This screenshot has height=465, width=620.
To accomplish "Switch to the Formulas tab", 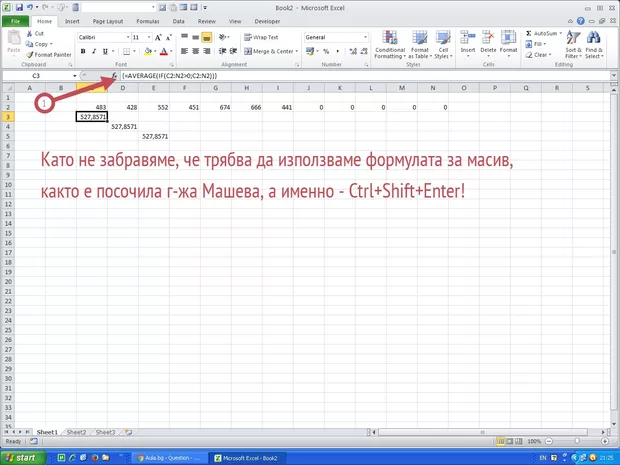I will [x=148, y=21].
